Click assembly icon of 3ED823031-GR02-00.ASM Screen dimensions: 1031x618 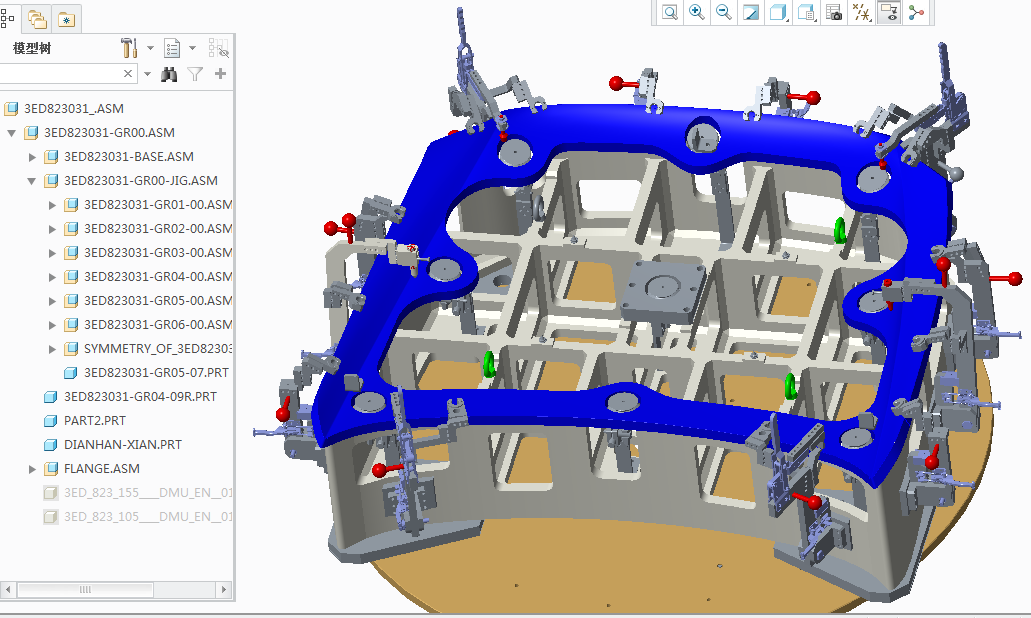71,229
